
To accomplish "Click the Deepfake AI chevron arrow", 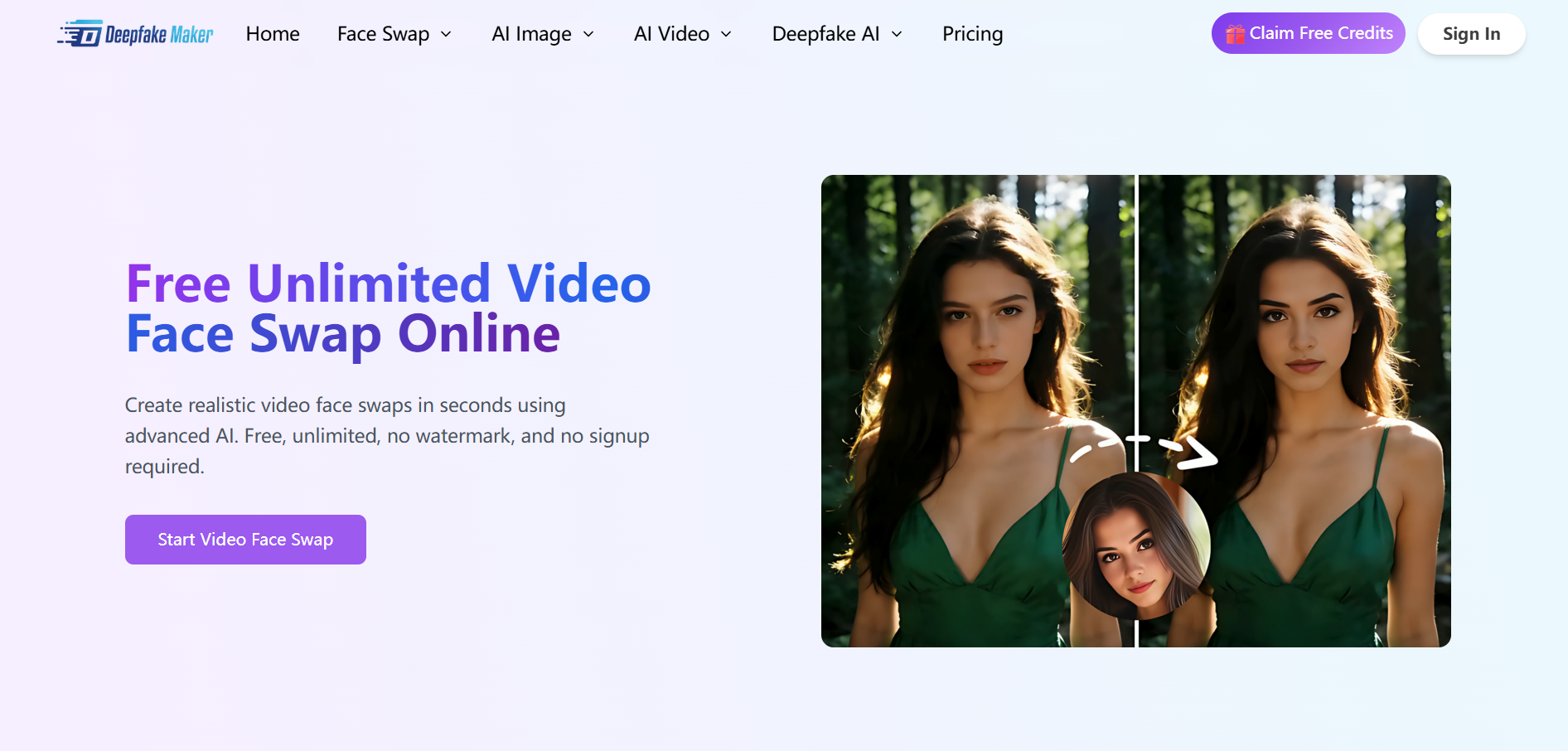I will 896,35.
